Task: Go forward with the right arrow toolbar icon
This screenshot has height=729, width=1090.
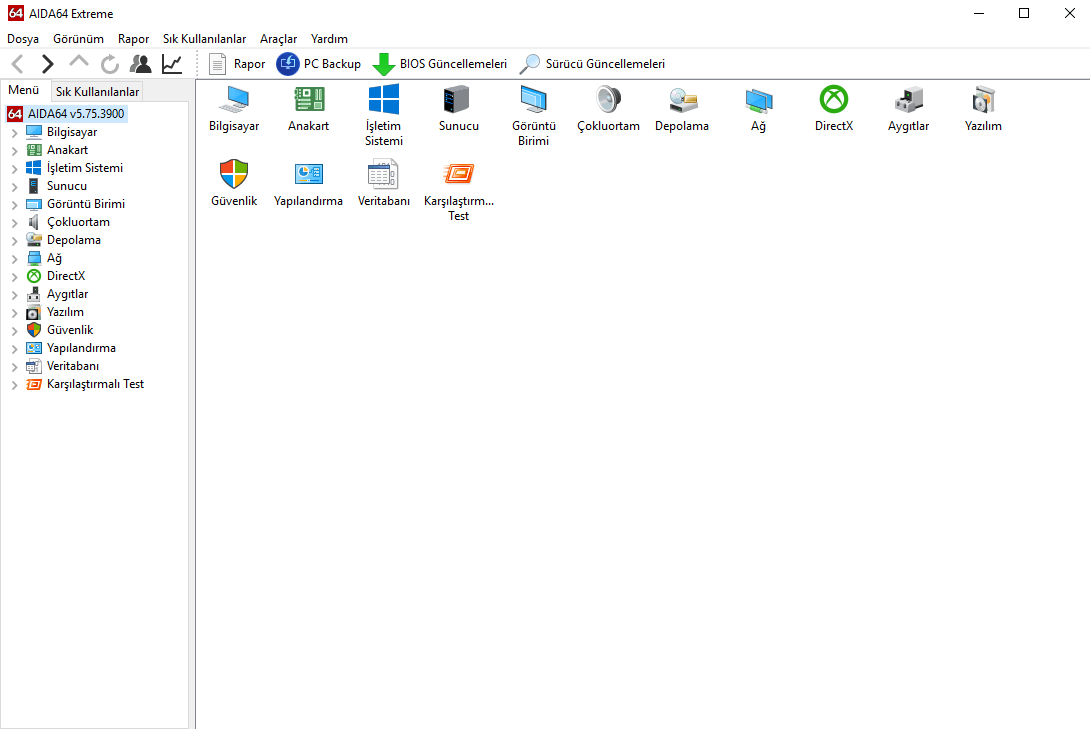Action: coord(47,64)
